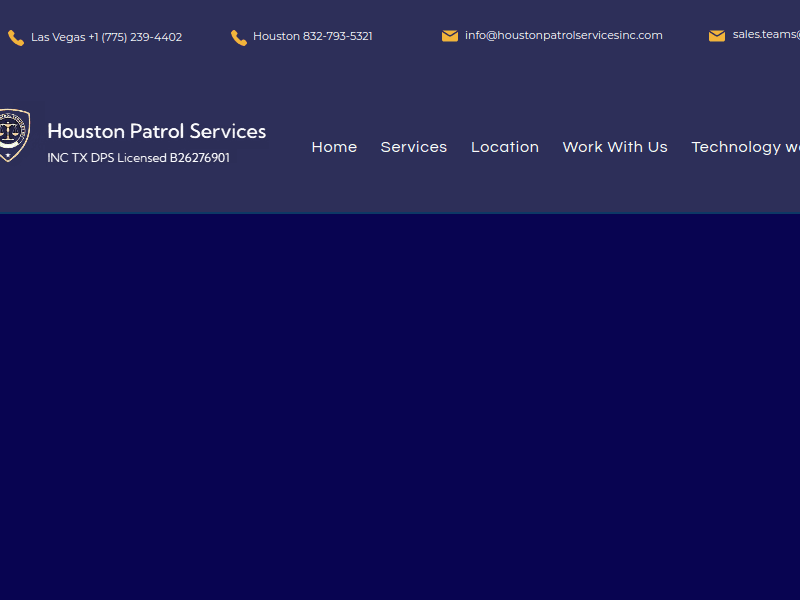This screenshot has height=600, width=800.
Task: Open the Services menu
Action: click(x=413, y=147)
